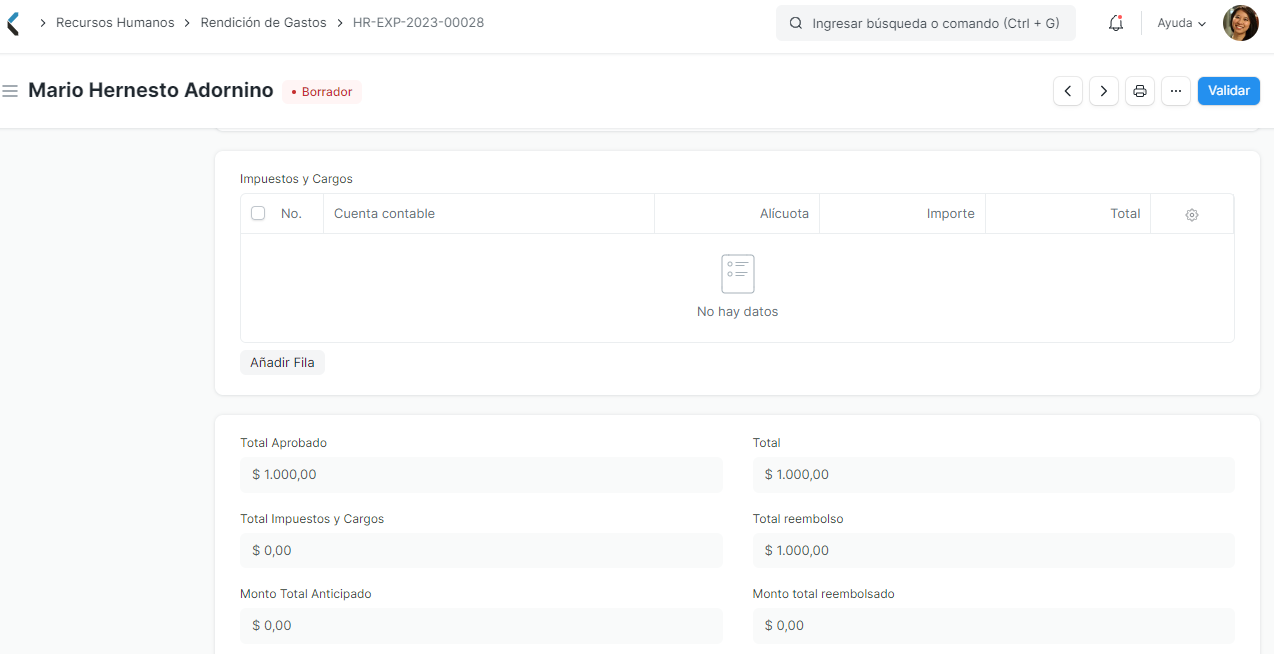The width and height of the screenshot is (1274, 654).
Task: Click the Total value field
Action: point(993,475)
